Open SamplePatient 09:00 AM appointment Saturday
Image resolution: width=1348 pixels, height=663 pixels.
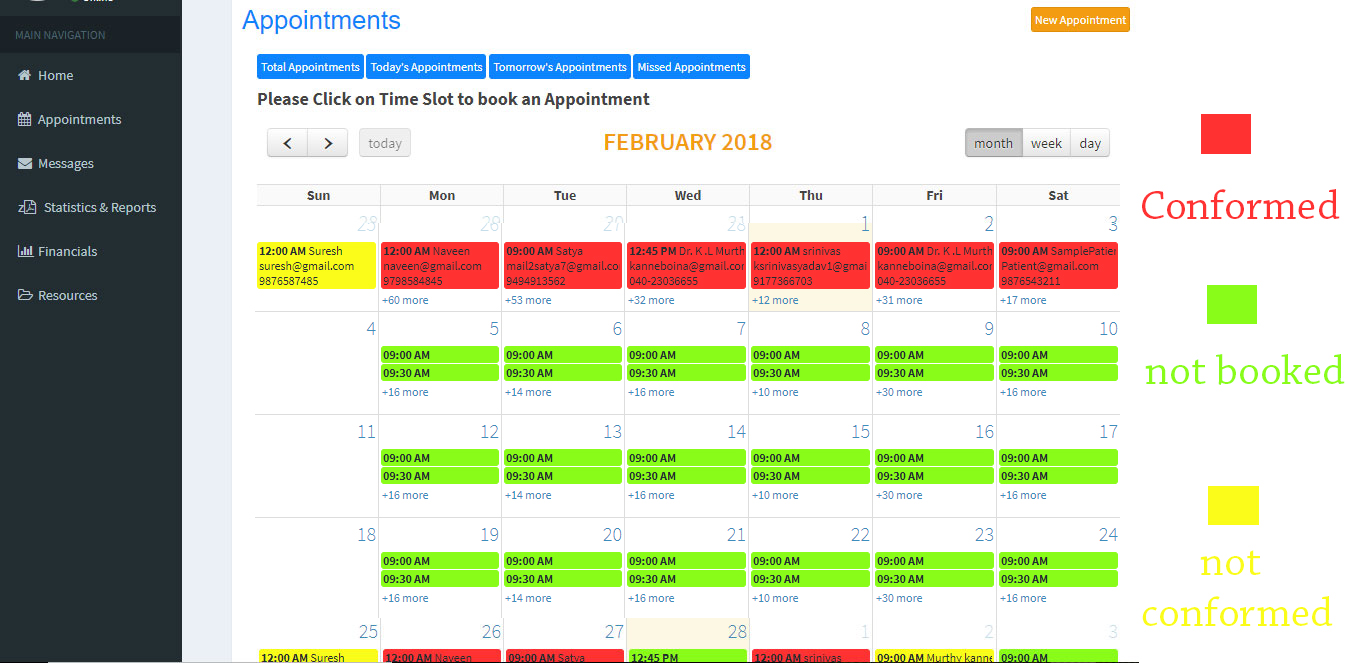tap(1058, 266)
